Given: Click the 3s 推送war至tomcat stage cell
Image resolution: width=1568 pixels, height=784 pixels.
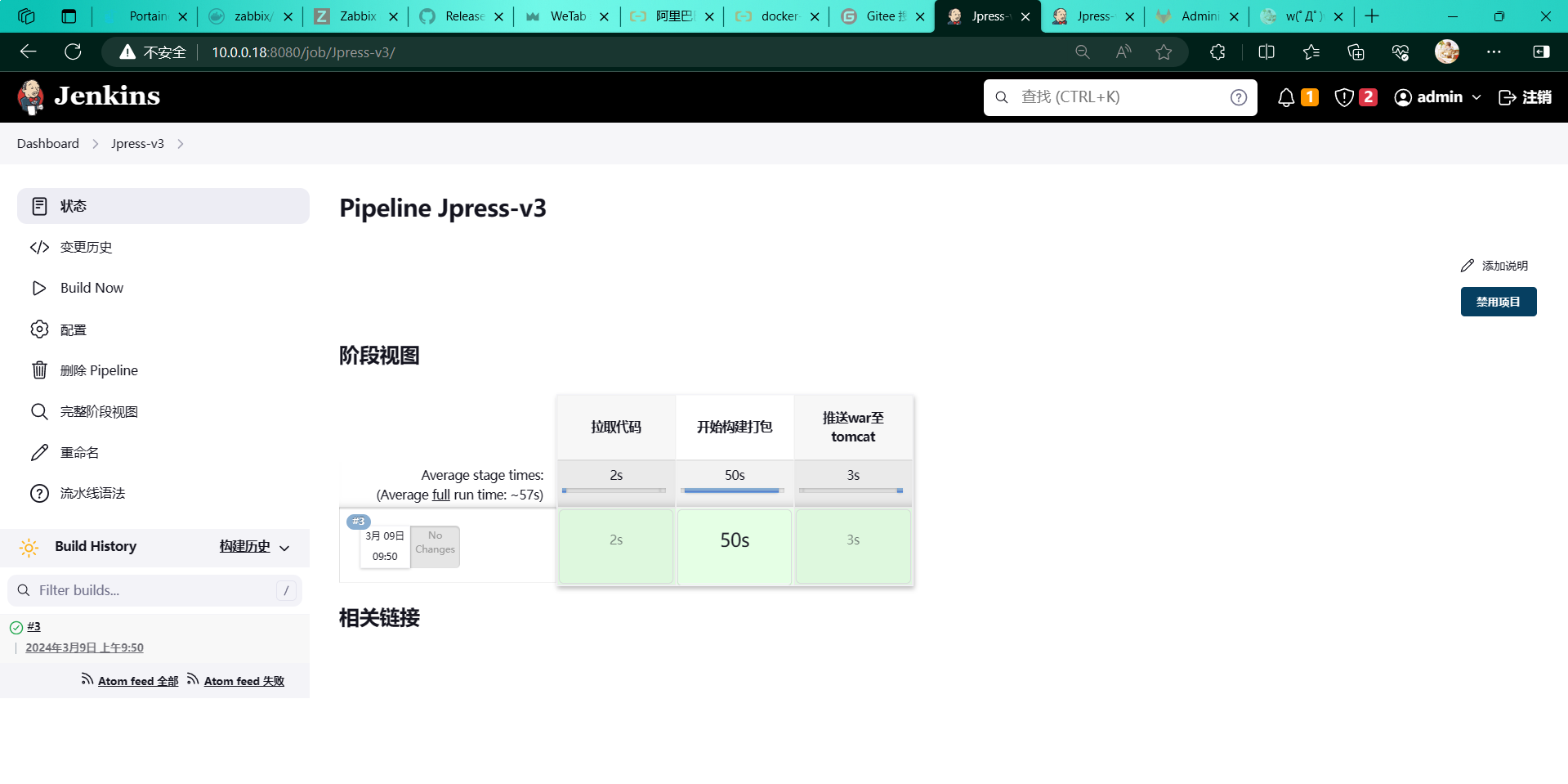Looking at the screenshot, I should [853, 546].
